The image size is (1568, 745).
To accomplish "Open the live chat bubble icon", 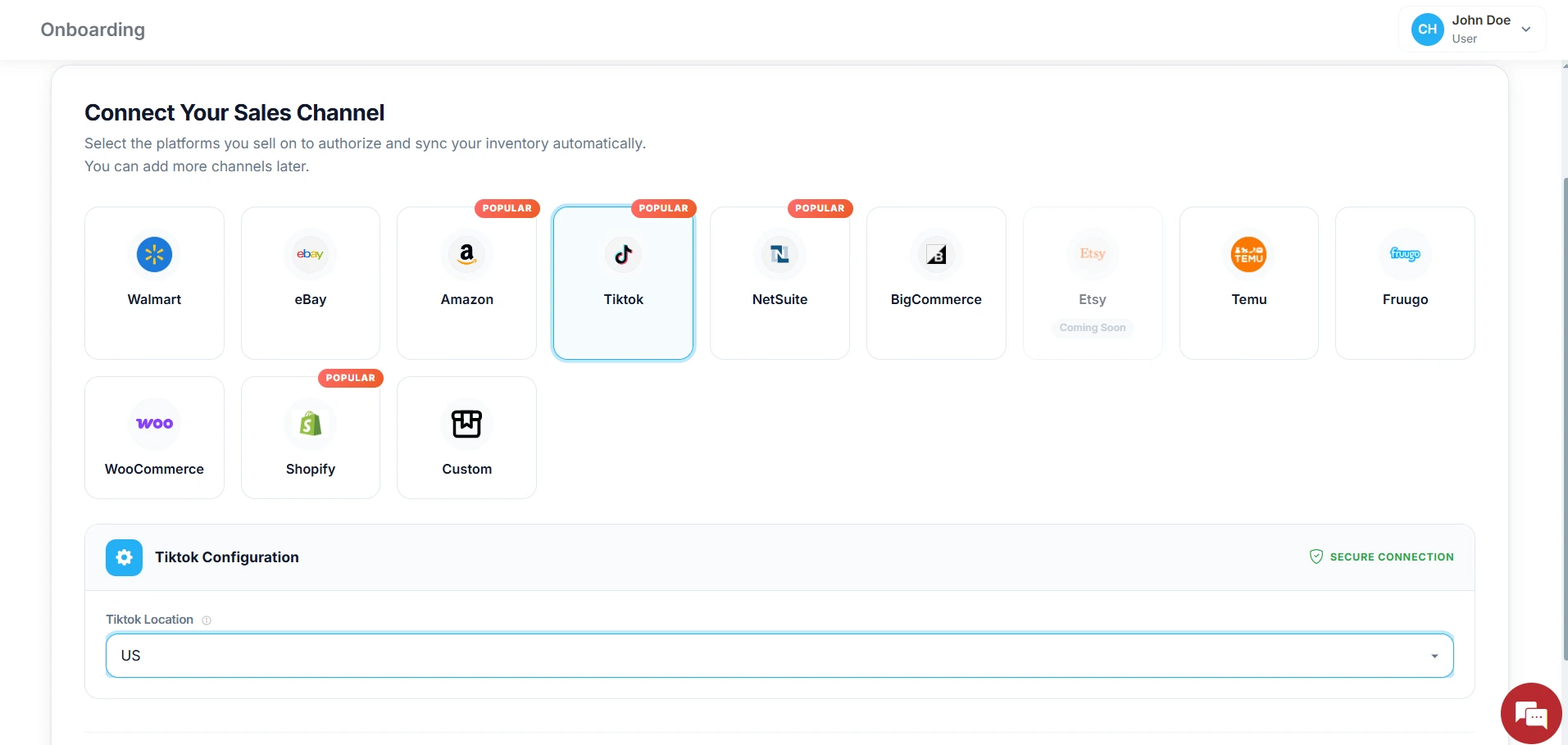I will 1530,713.
